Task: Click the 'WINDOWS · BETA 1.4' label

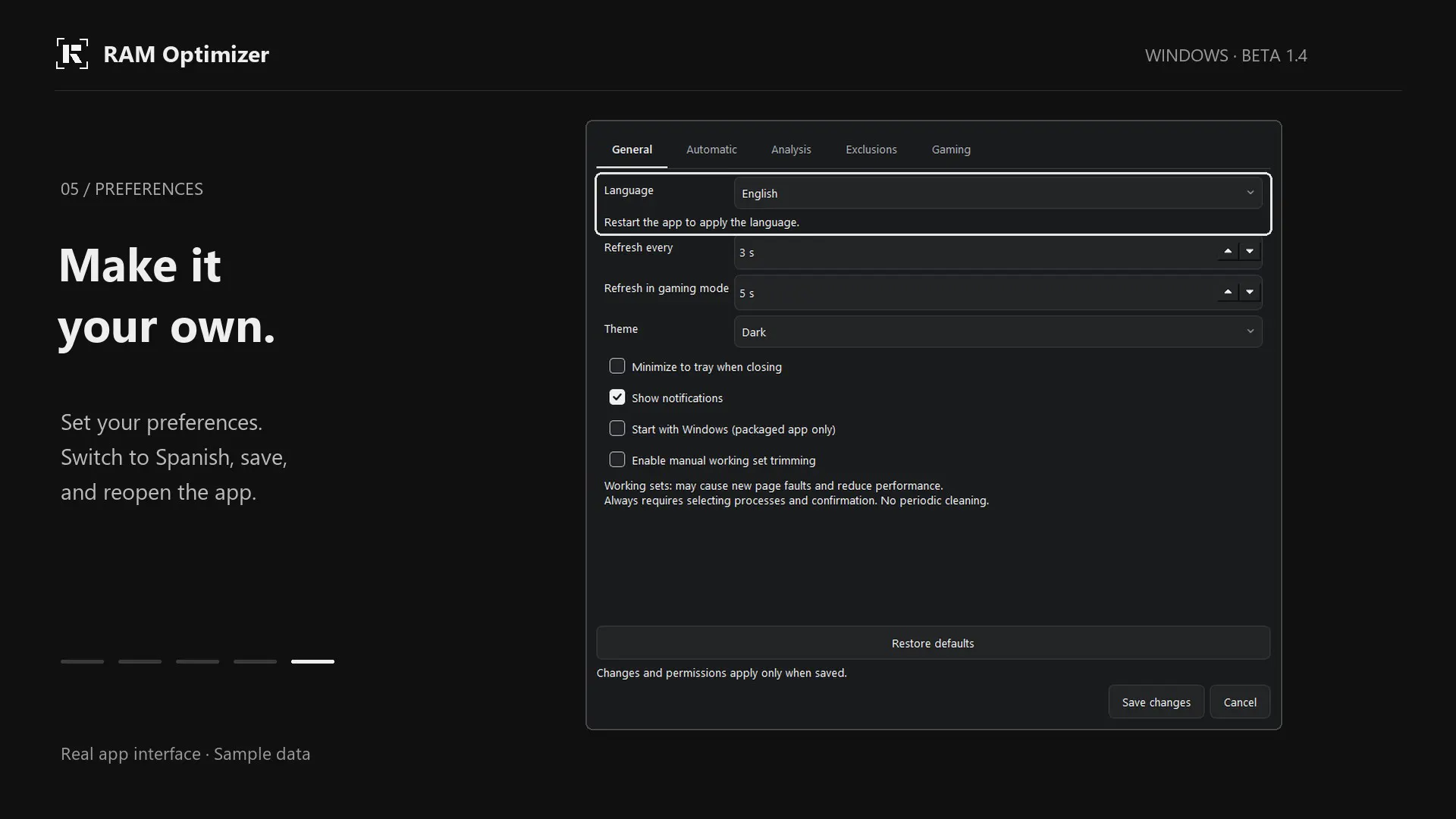Action: (1225, 55)
